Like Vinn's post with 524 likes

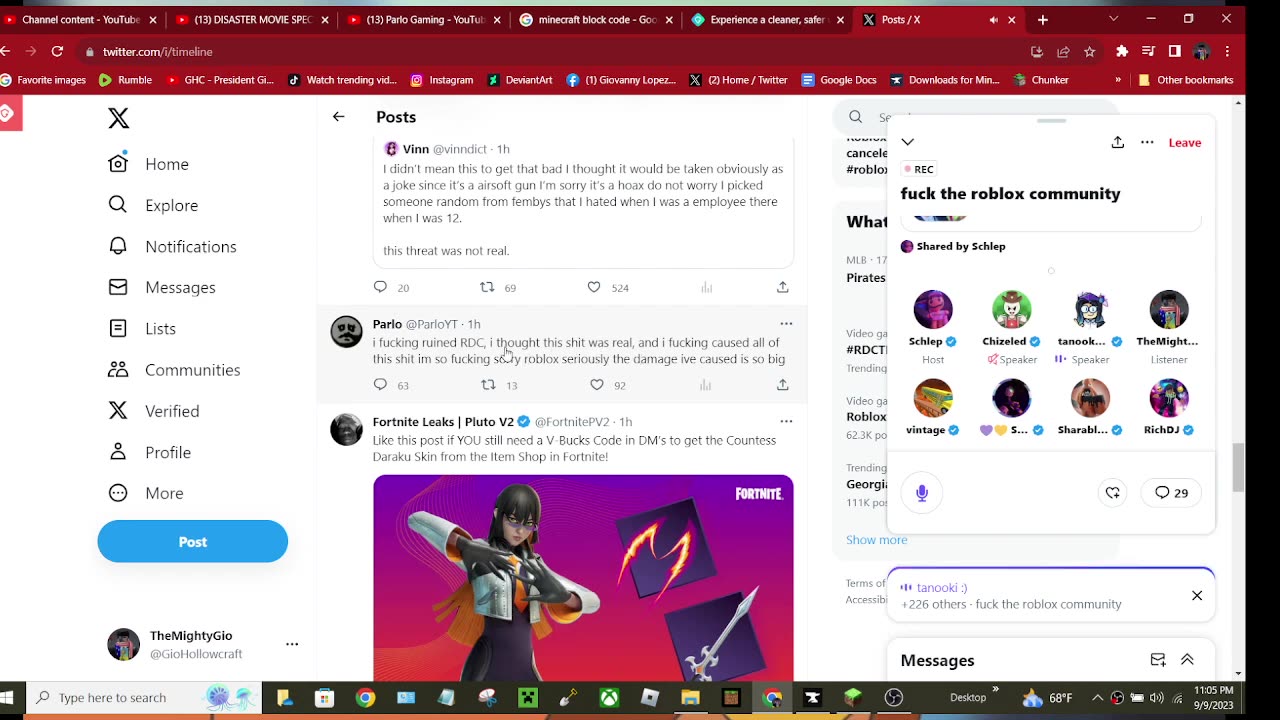click(x=594, y=287)
